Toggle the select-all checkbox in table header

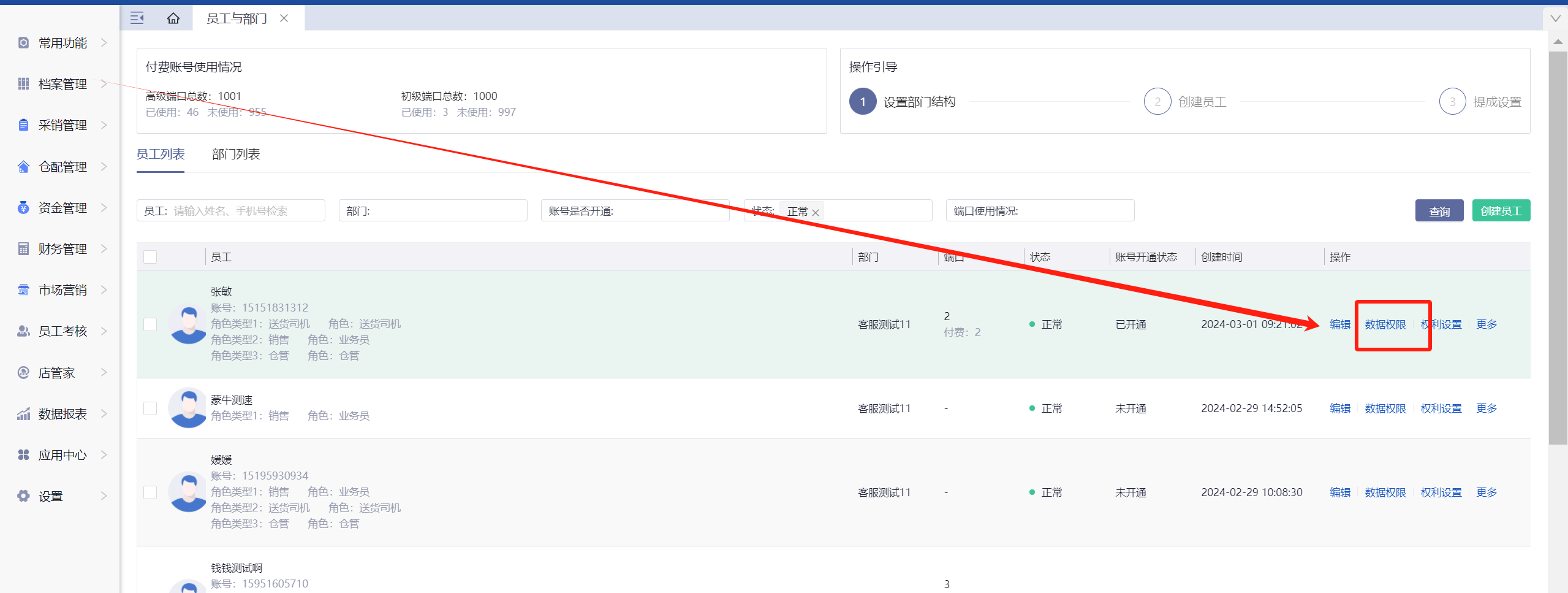[150, 257]
